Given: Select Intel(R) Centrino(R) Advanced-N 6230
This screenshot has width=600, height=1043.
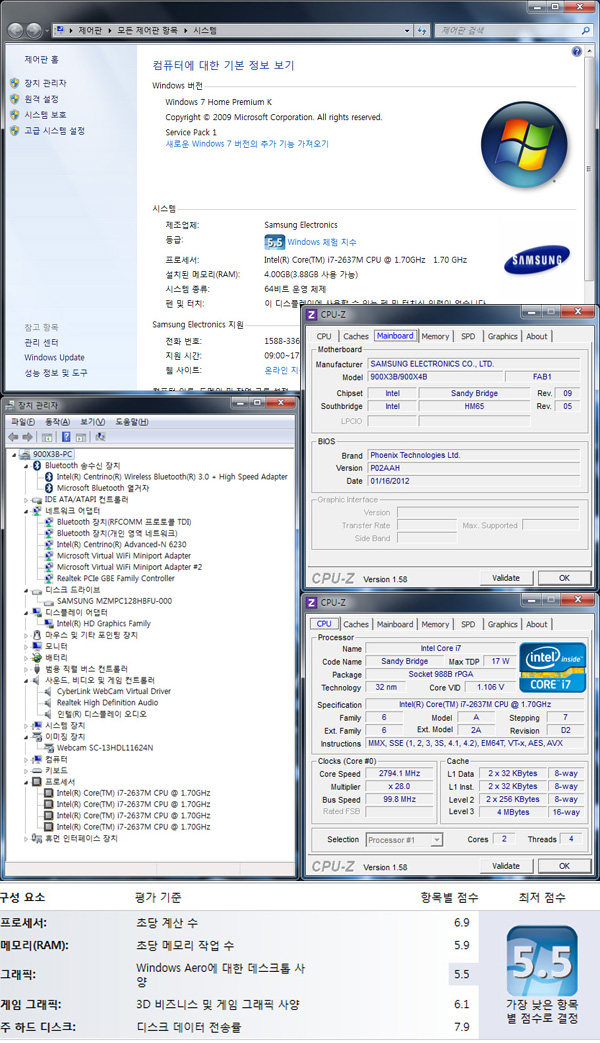Looking at the screenshot, I should tap(122, 545).
